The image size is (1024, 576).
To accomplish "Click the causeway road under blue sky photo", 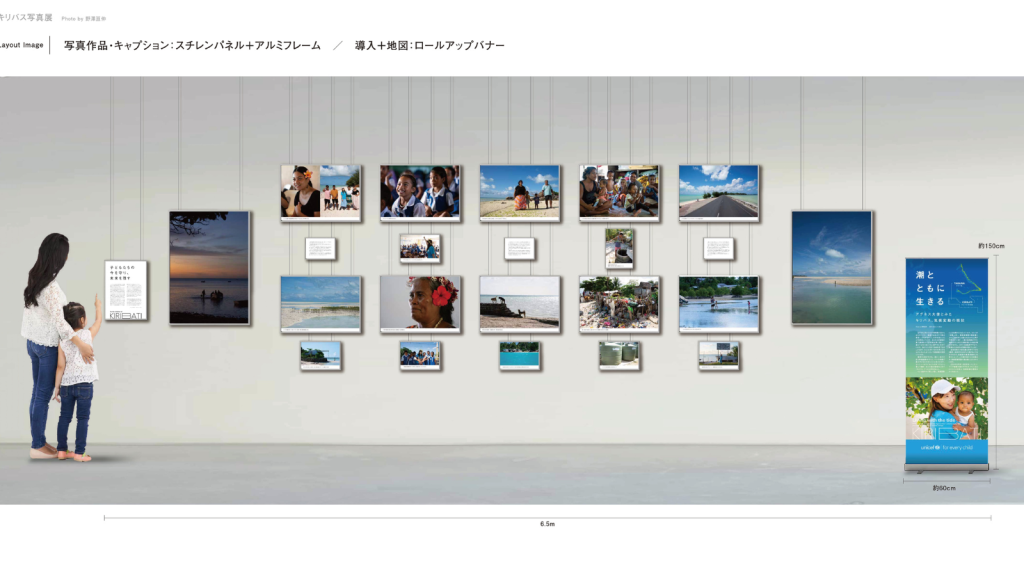I will pyautogui.click(x=718, y=191).
